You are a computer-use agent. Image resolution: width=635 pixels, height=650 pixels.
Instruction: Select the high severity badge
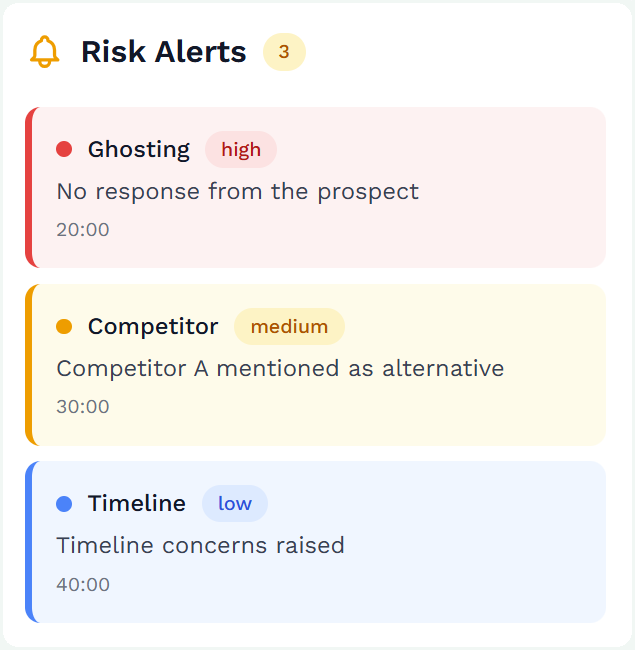coord(241,149)
